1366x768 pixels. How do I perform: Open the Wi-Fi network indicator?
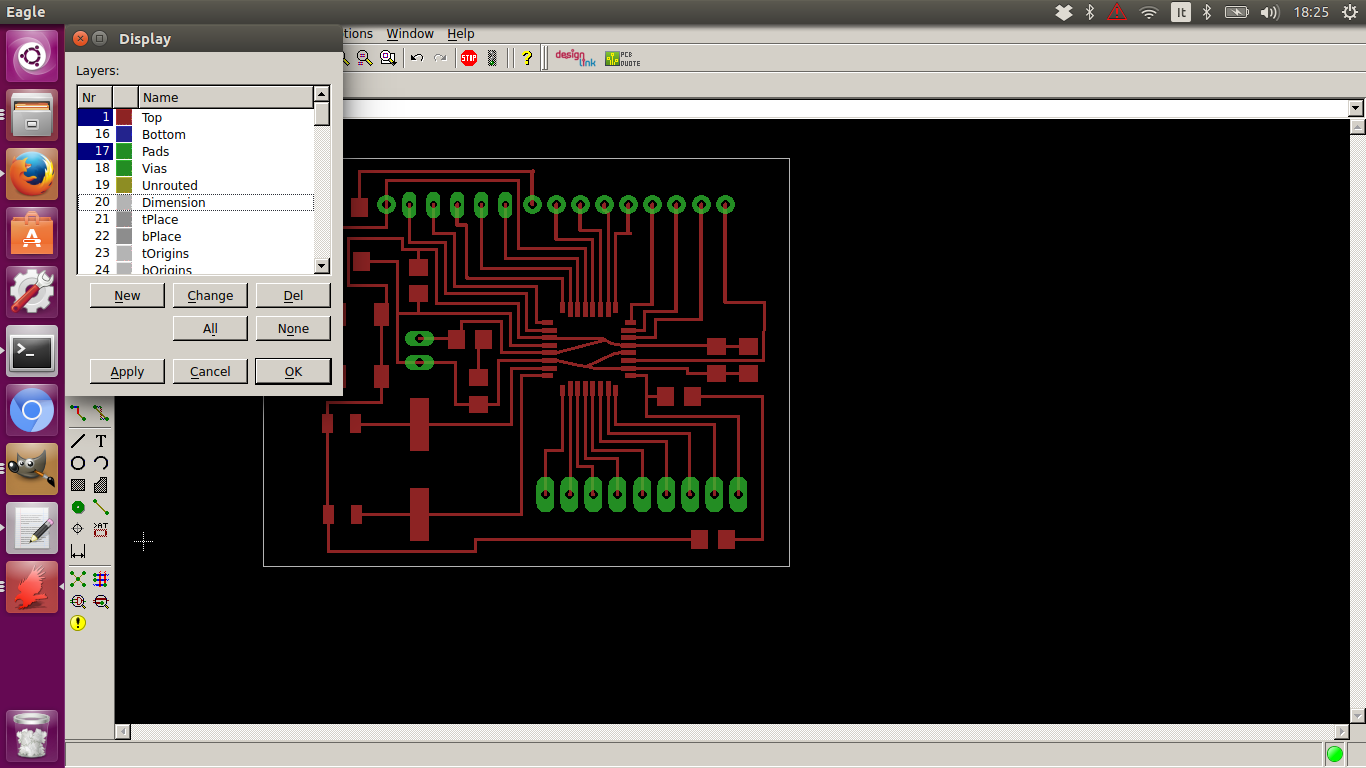(x=1149, y=12)
